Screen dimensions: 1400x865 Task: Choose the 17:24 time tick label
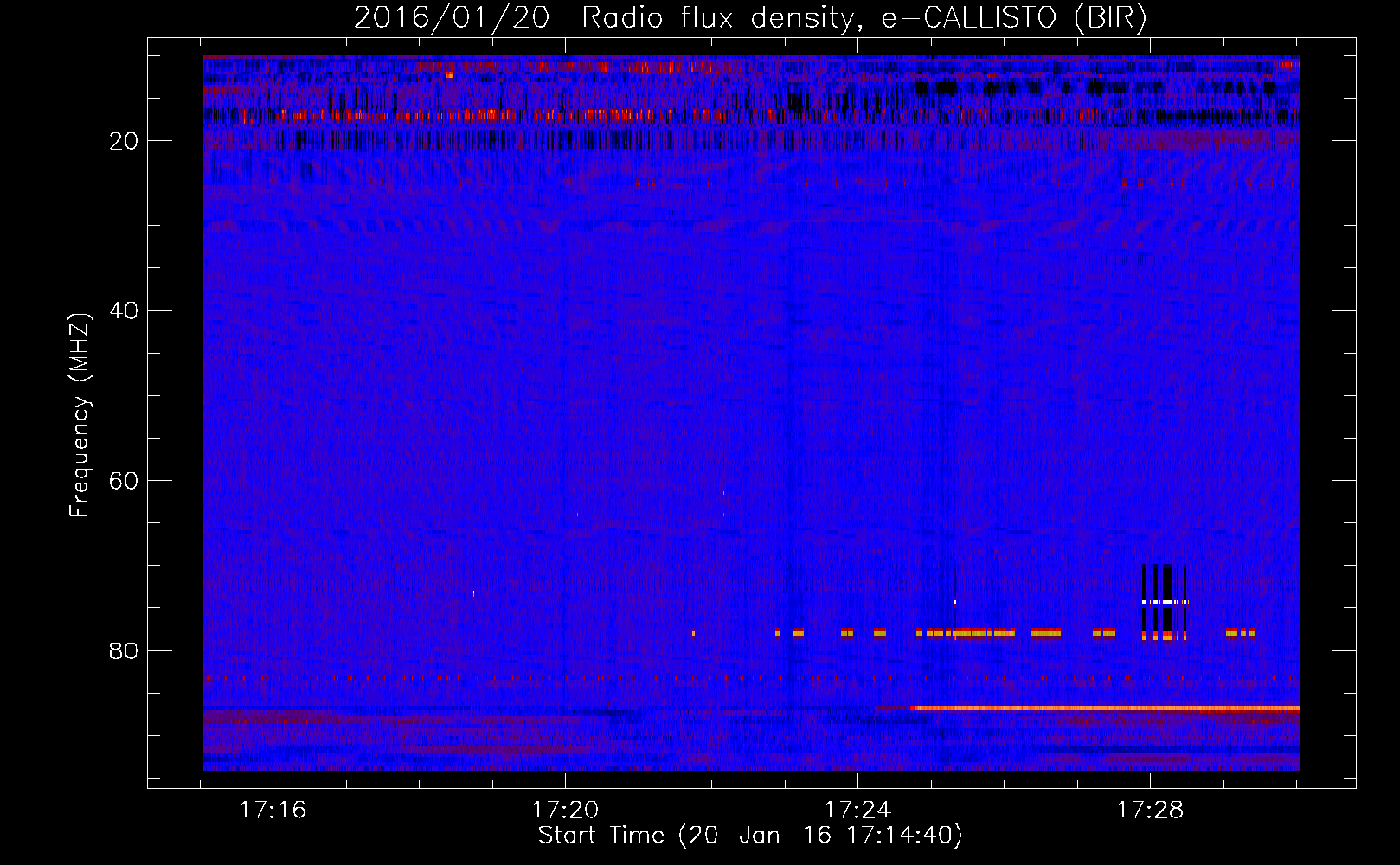857,811
